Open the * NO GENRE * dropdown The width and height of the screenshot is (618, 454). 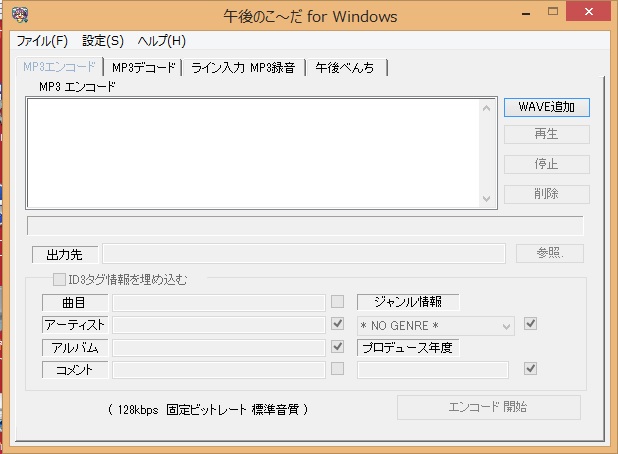[x=436, y=325]
